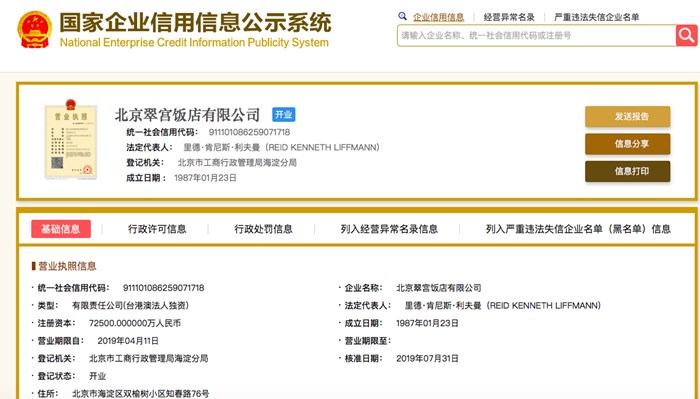
Task: Click header registration authority 北京市工商行政管理局海淀分局
Action: (x=237, y=162)
